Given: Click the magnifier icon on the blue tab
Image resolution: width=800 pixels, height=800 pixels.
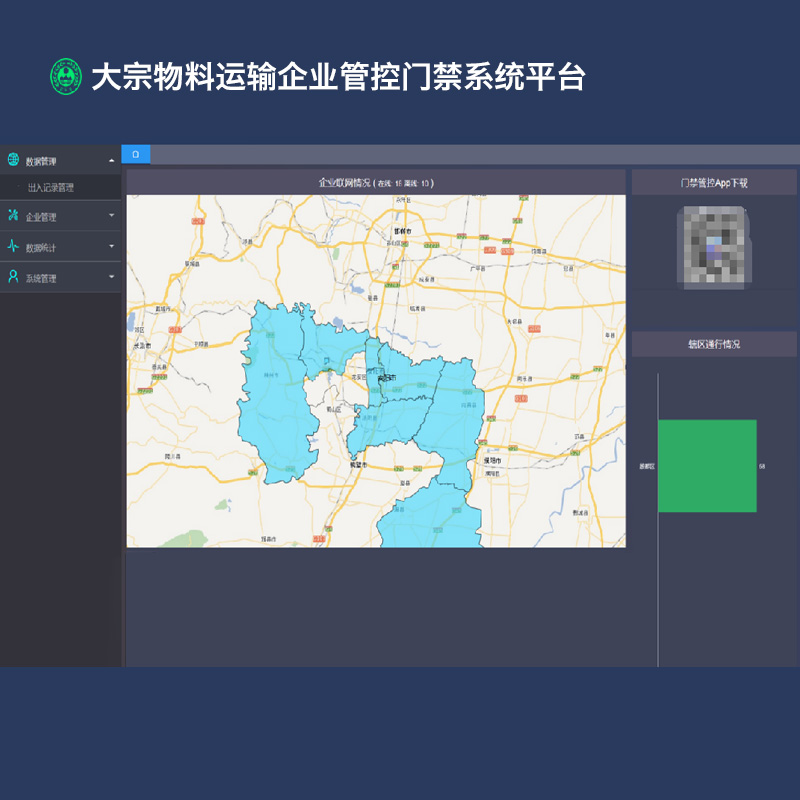Looking at the screenshot, I should 136,154.
